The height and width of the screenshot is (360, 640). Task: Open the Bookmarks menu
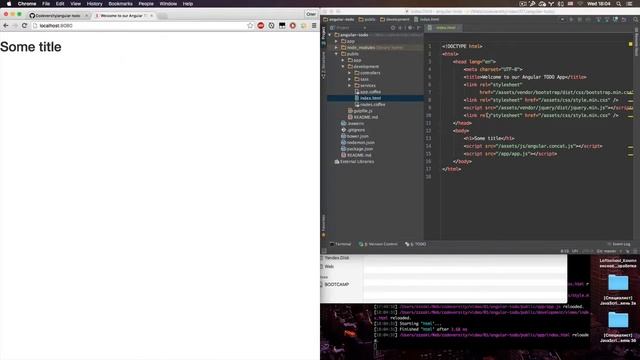pyautogui.click(x=120, y=4)
